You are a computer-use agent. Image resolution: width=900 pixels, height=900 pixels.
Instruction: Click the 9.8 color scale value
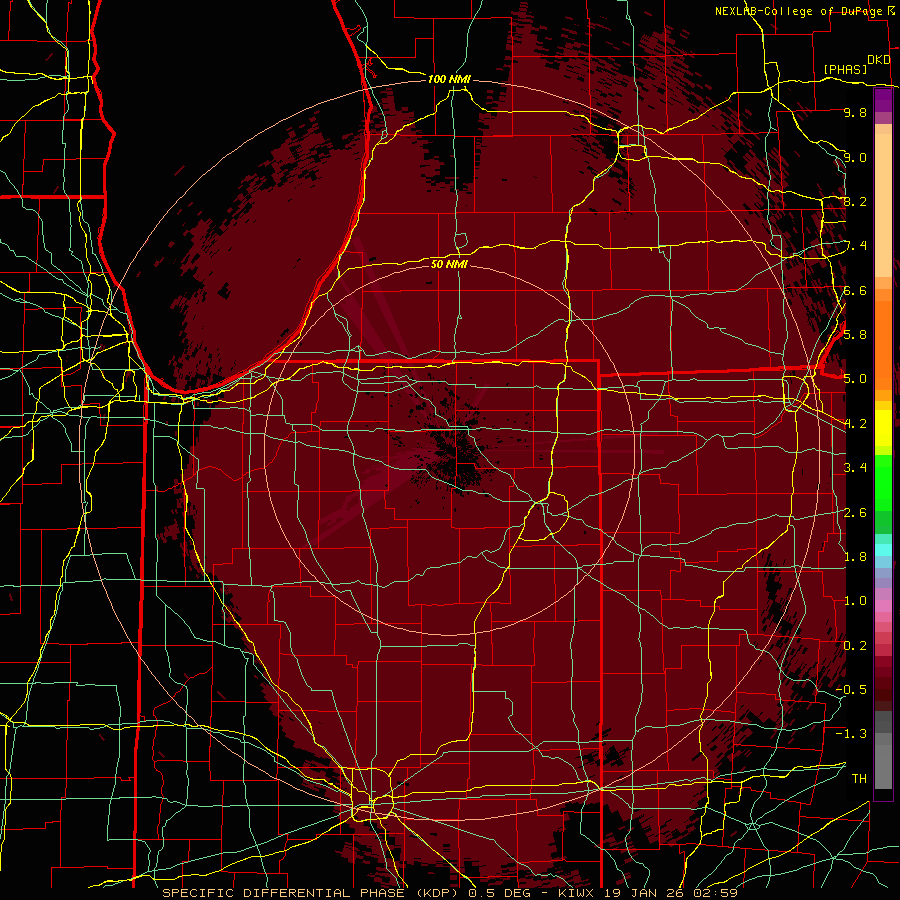point(855,112)
